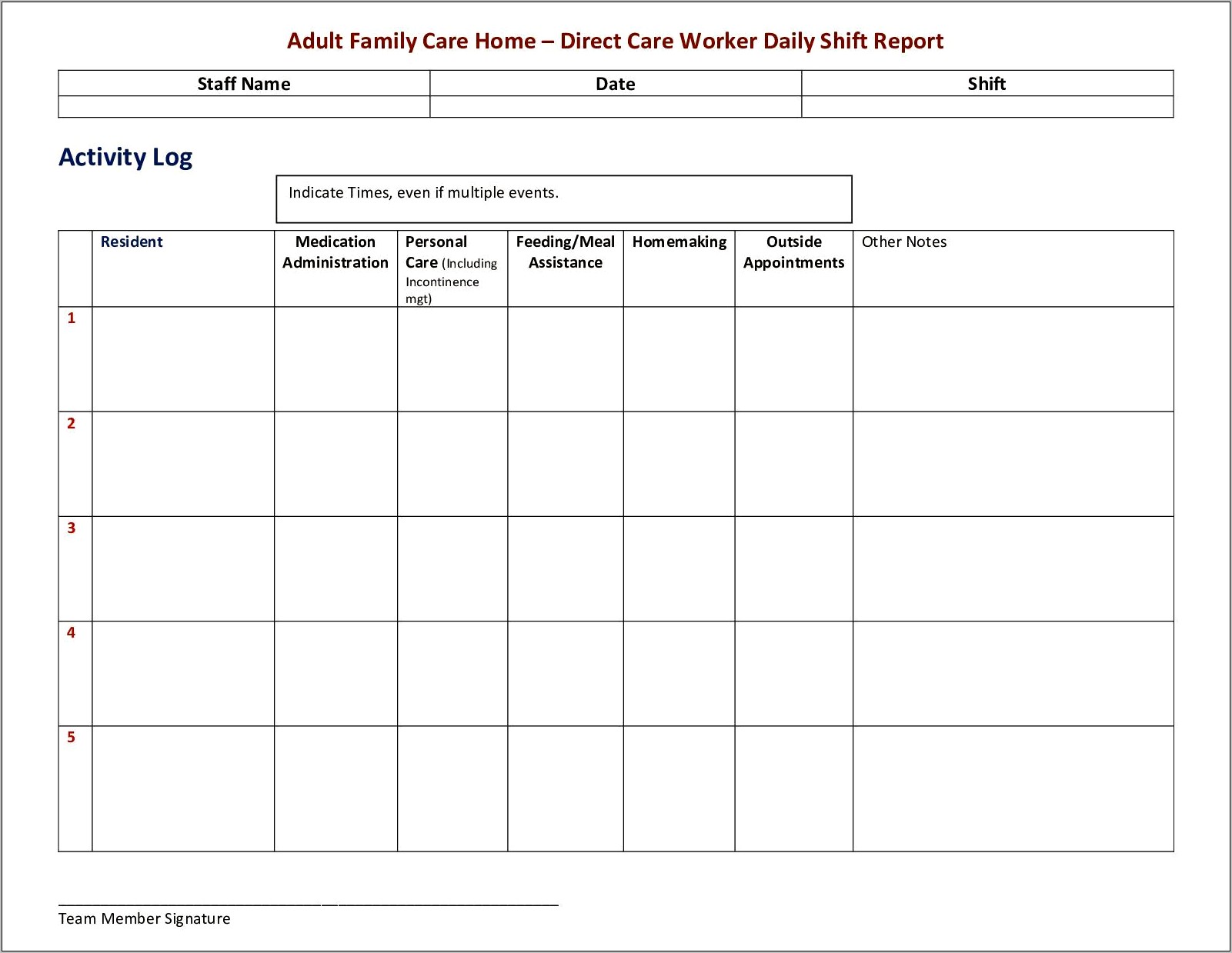Click the Medication Administration column header
The height and width of the screenshot is (953, 1232).
[336, 268]
